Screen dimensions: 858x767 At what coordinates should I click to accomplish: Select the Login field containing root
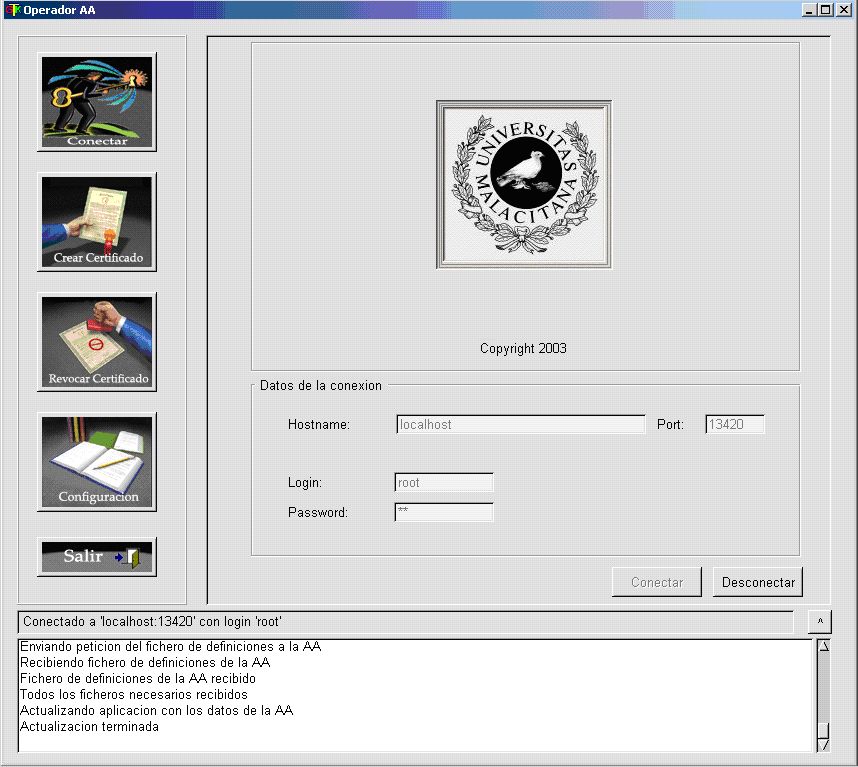click(x=444, y=483)
